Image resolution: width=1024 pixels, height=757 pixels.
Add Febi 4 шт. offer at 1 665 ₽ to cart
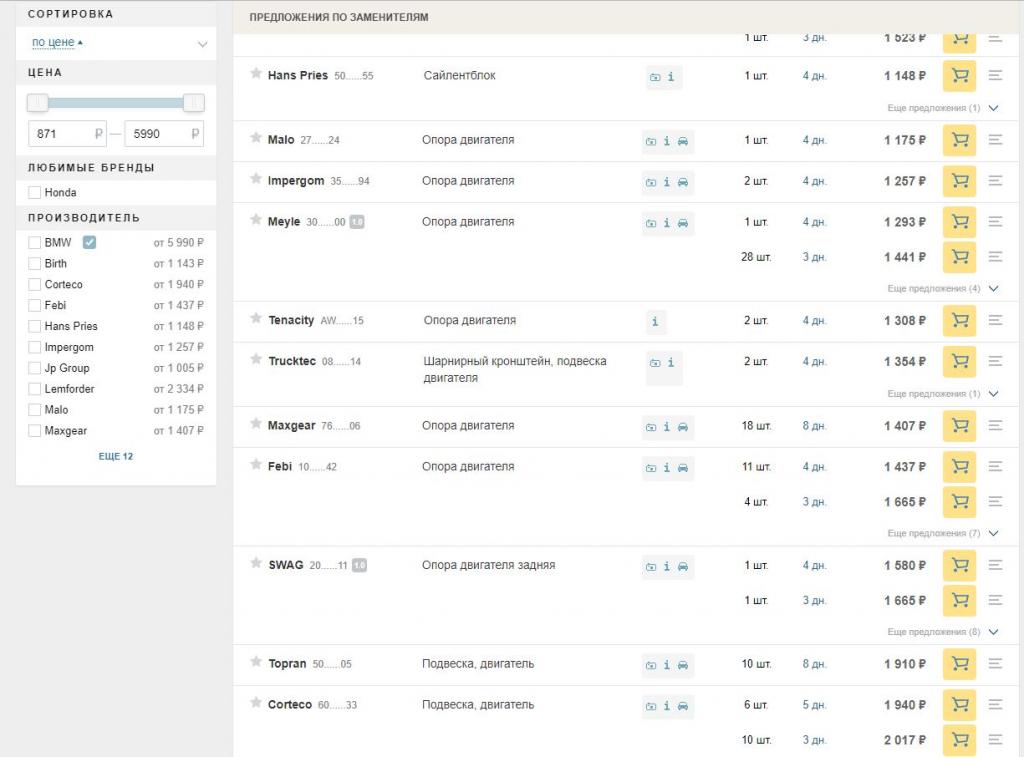click(x=959, y=502)
